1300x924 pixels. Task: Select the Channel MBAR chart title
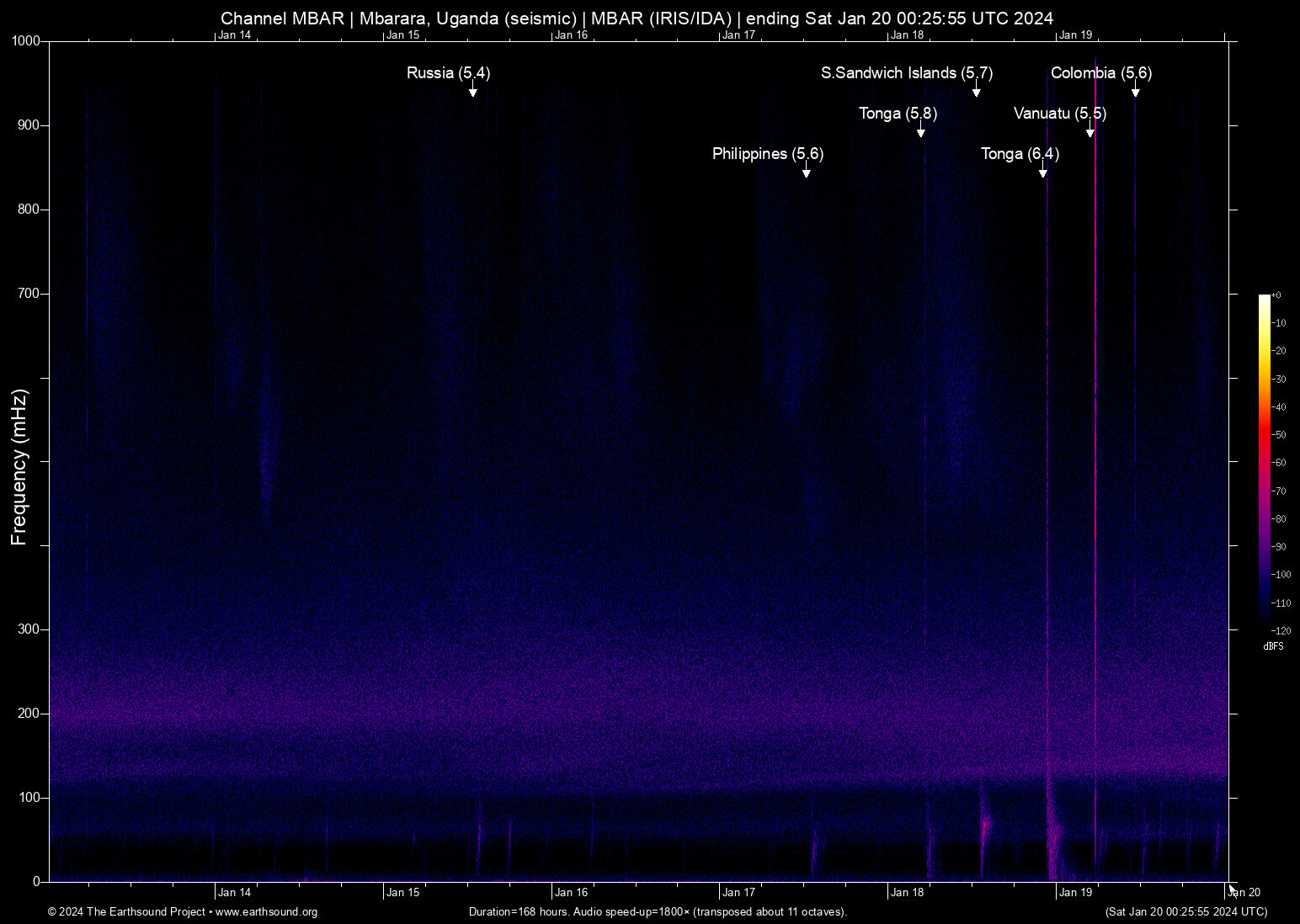(637, 19)
